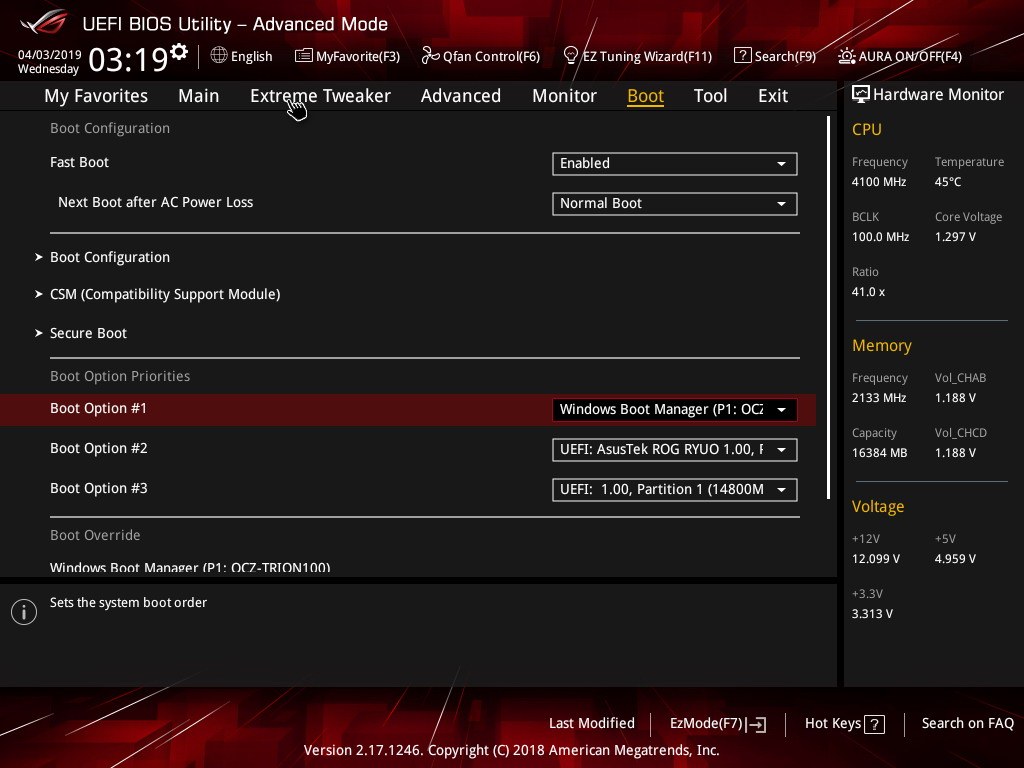
Task: Click the EZ Tuning Wizard bulb icon
Action: coord(570,56)
